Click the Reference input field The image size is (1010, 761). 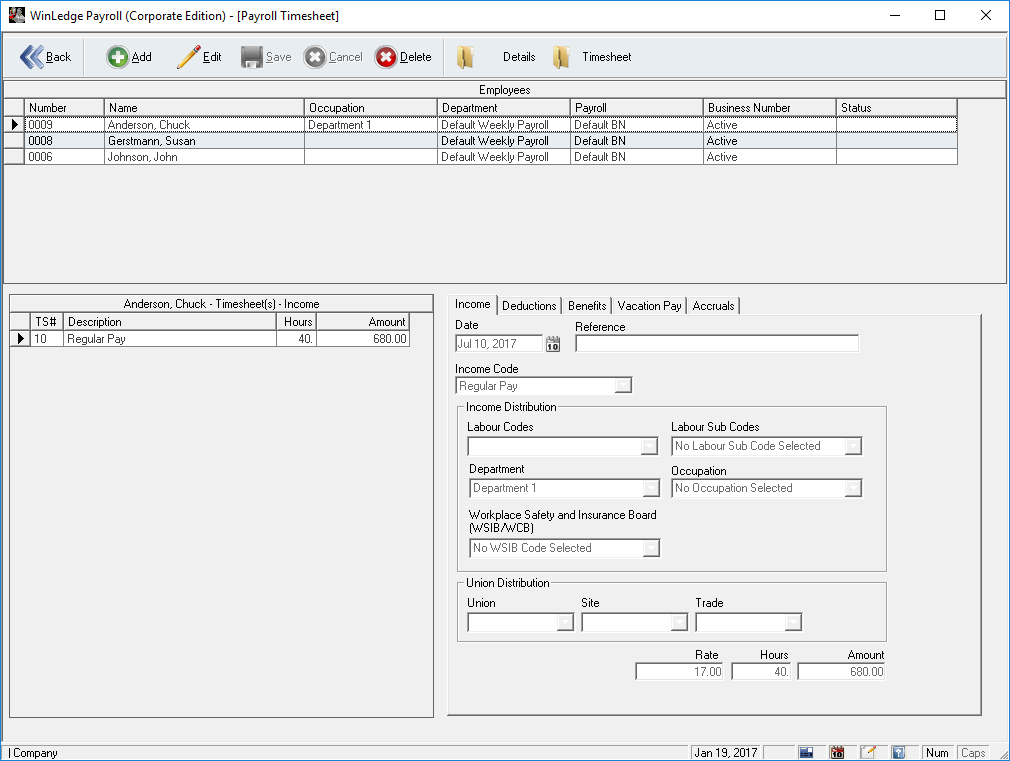pyautogui.click(x=716, y=344)
